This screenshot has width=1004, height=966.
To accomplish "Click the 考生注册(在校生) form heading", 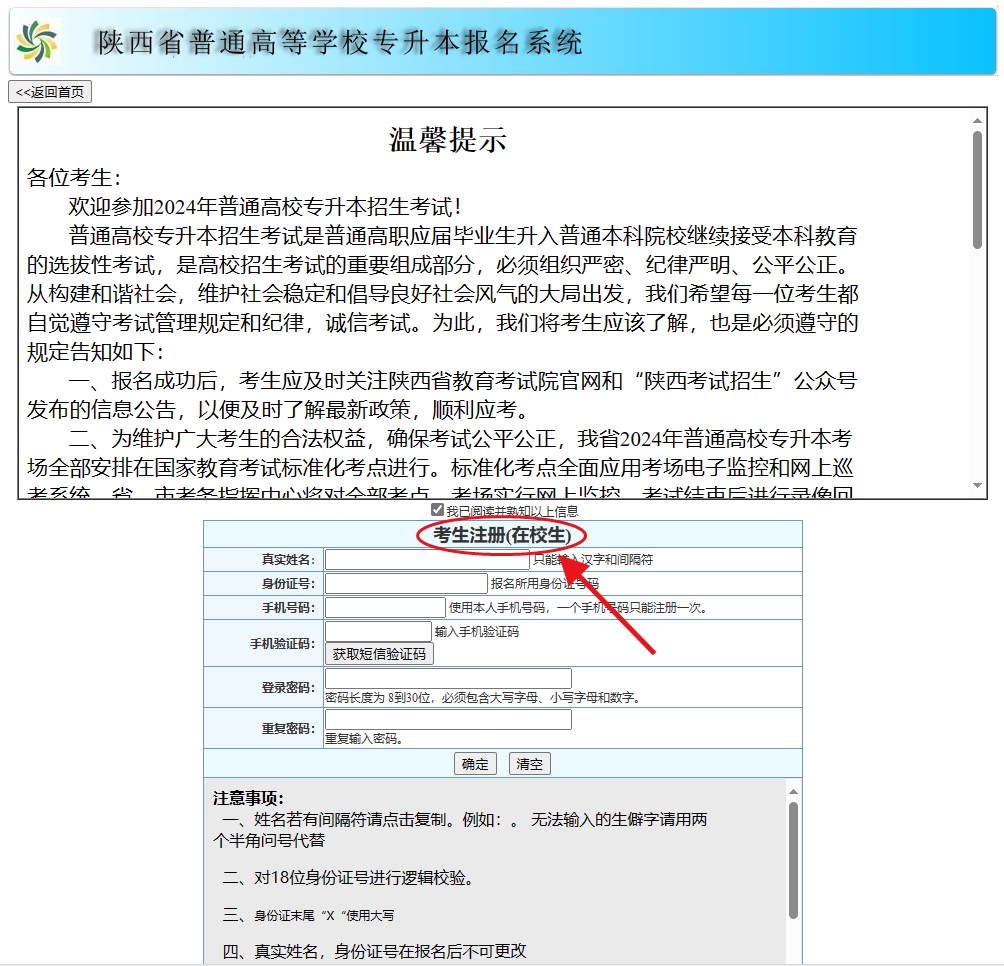I will (x=502, y=535).
